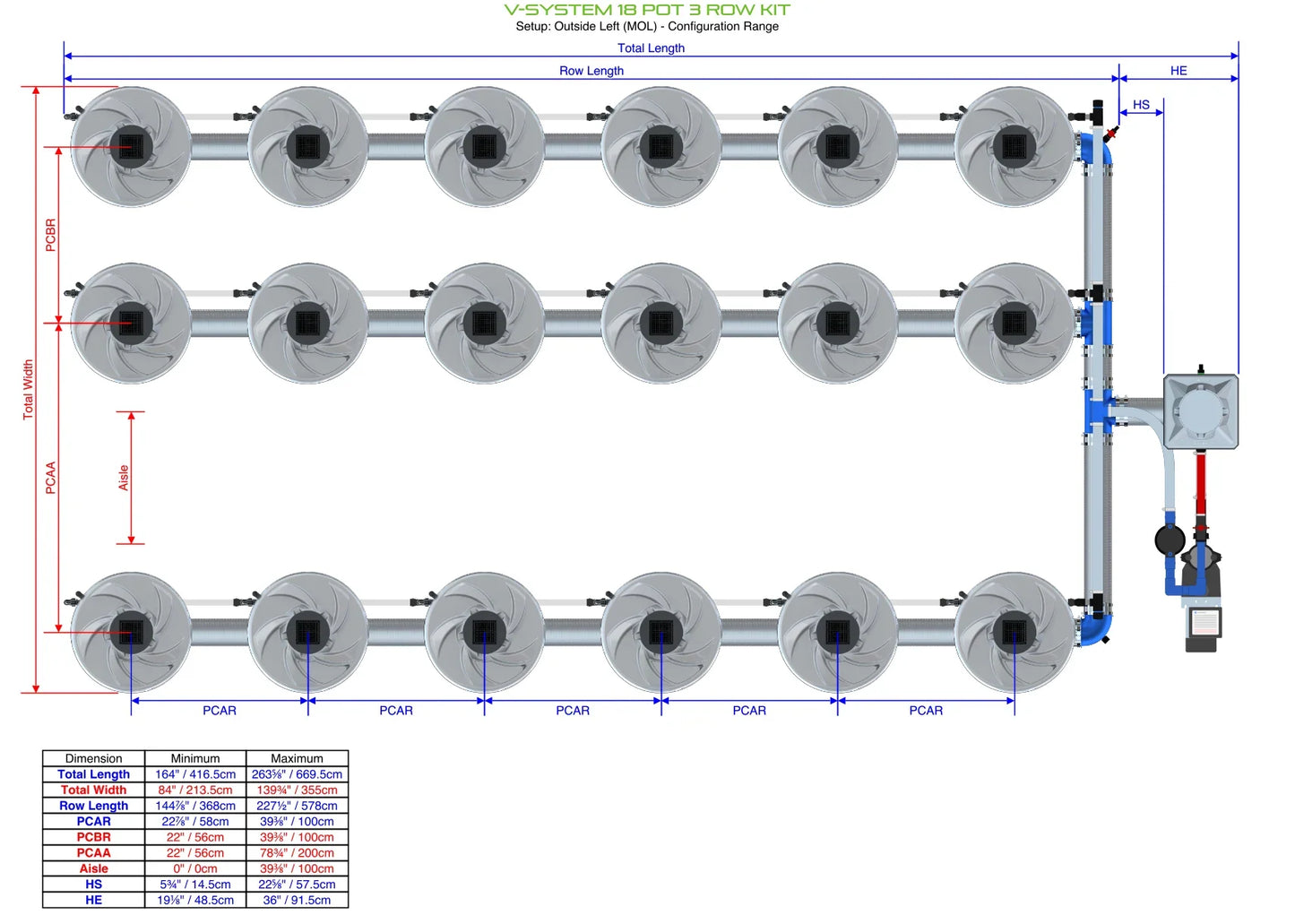1295x924 pixels.
Task: Click the "PCAA" row name in table
Action: pos(94,853)
